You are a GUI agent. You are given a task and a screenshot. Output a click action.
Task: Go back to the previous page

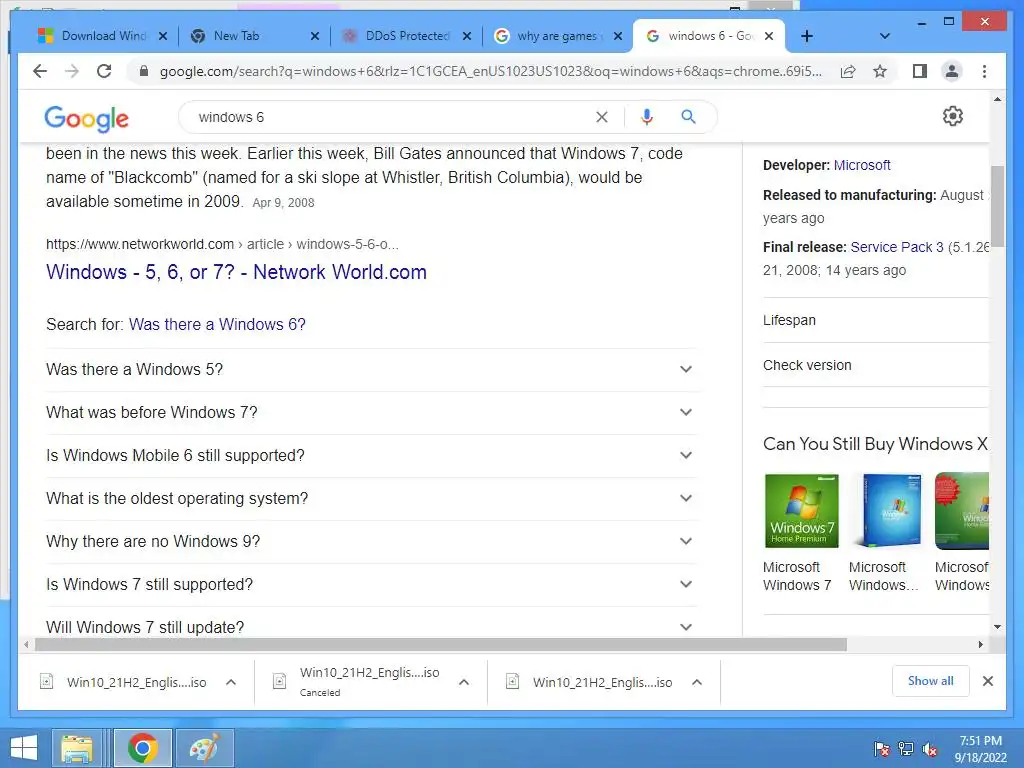point(40,71)
